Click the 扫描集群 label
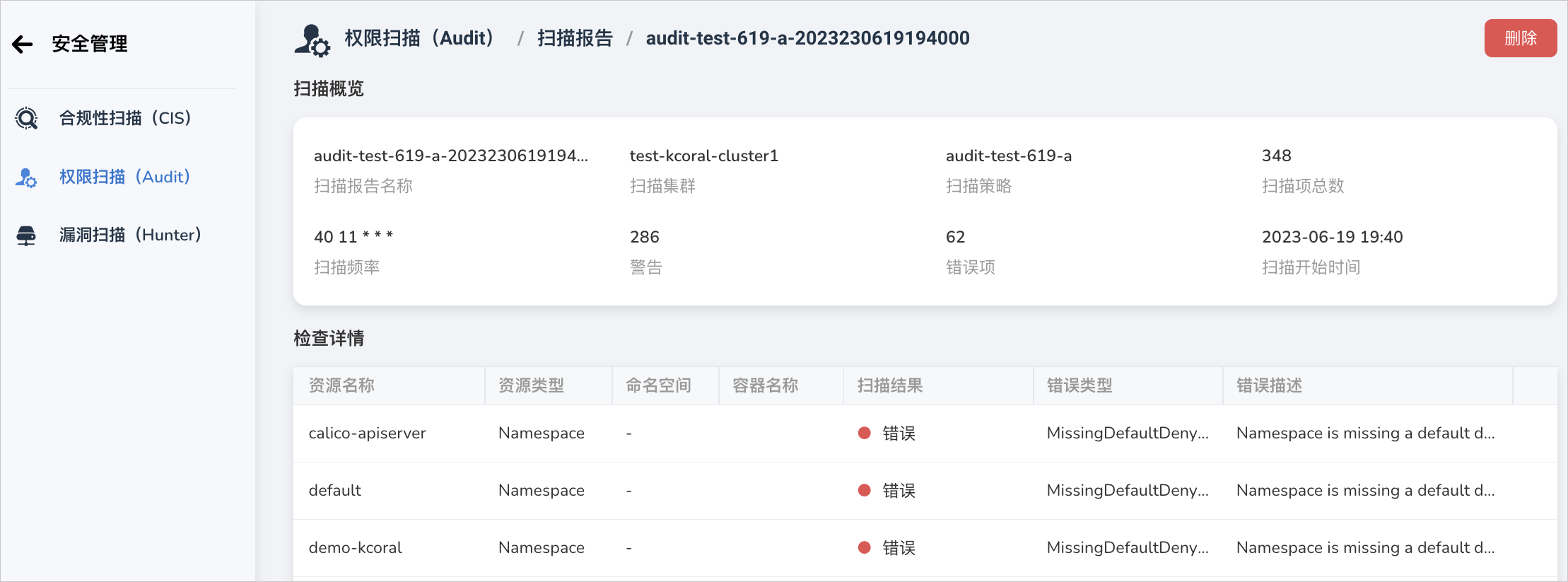The image size is (1568, 582). tap(663, 186)
